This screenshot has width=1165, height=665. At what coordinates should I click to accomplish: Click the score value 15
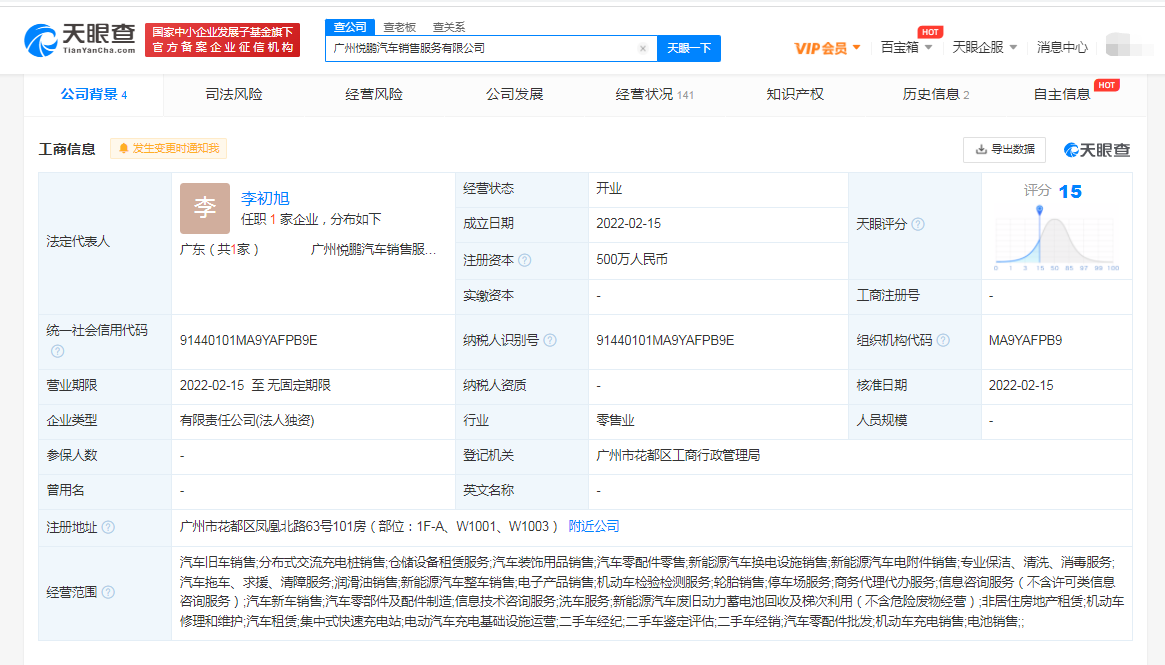click(x=1070, y=192)
